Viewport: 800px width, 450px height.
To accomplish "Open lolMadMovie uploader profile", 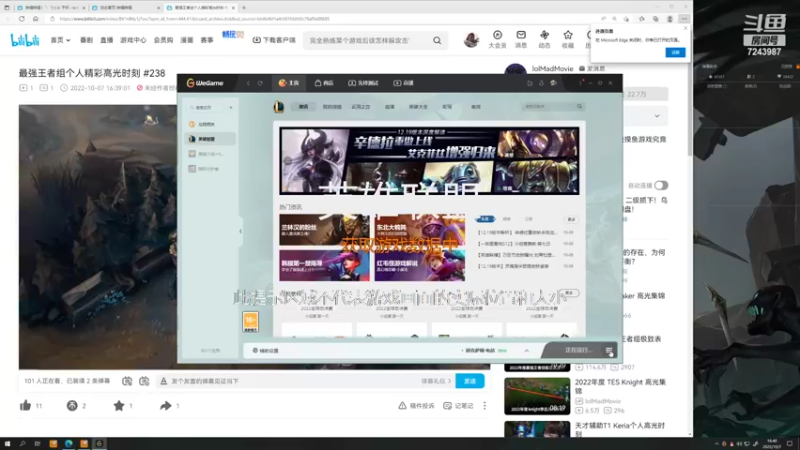I will pyautogui.click(x=552, y=68).
